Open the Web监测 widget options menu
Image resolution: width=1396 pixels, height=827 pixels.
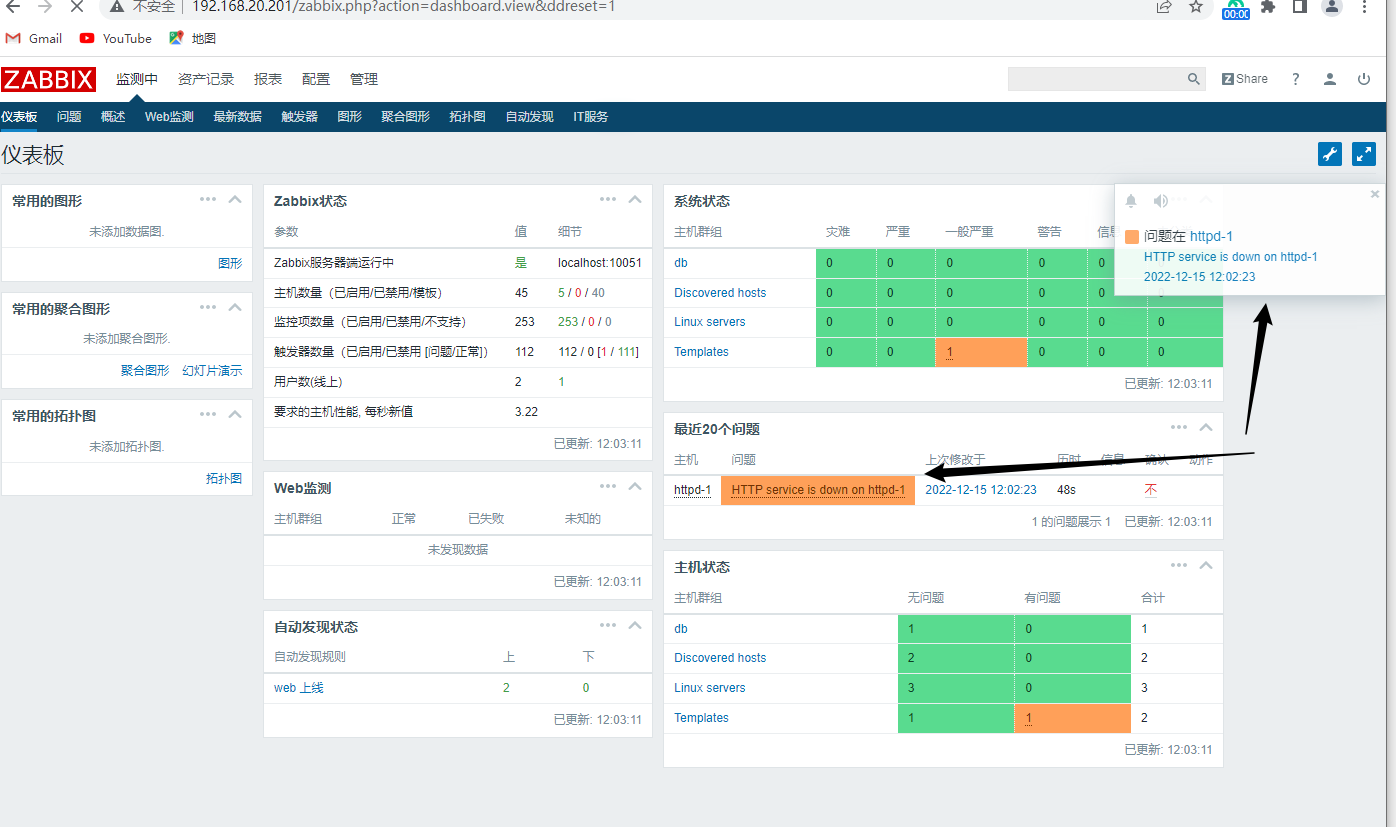pyautogui.click(x=608, y=486)
